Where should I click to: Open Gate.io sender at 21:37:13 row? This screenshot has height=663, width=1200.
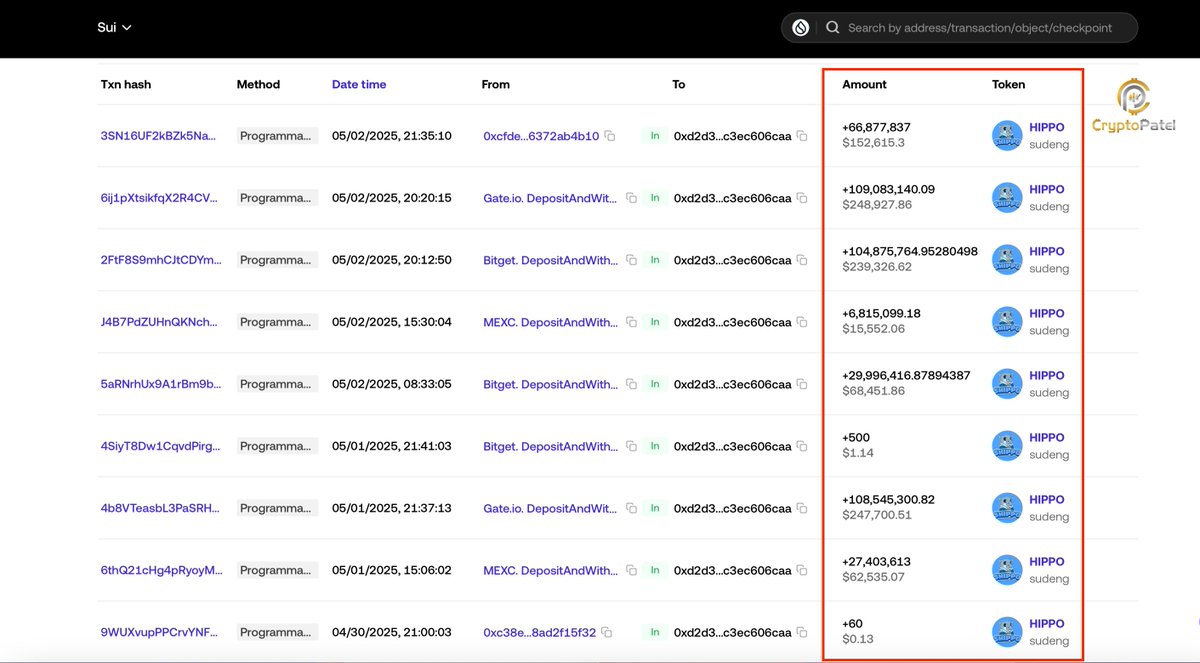click(x=550, y=508)
